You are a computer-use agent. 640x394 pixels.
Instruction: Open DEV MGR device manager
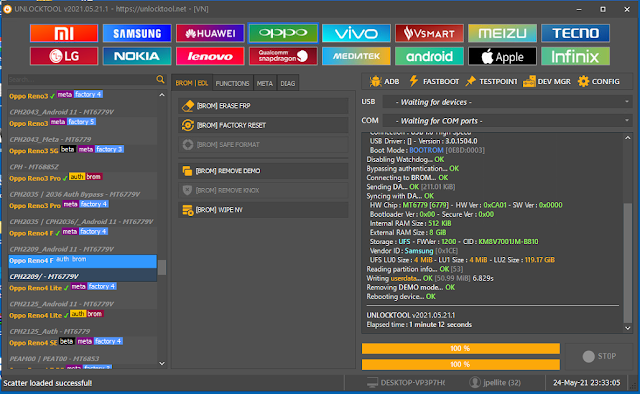[x=547, y=81]
